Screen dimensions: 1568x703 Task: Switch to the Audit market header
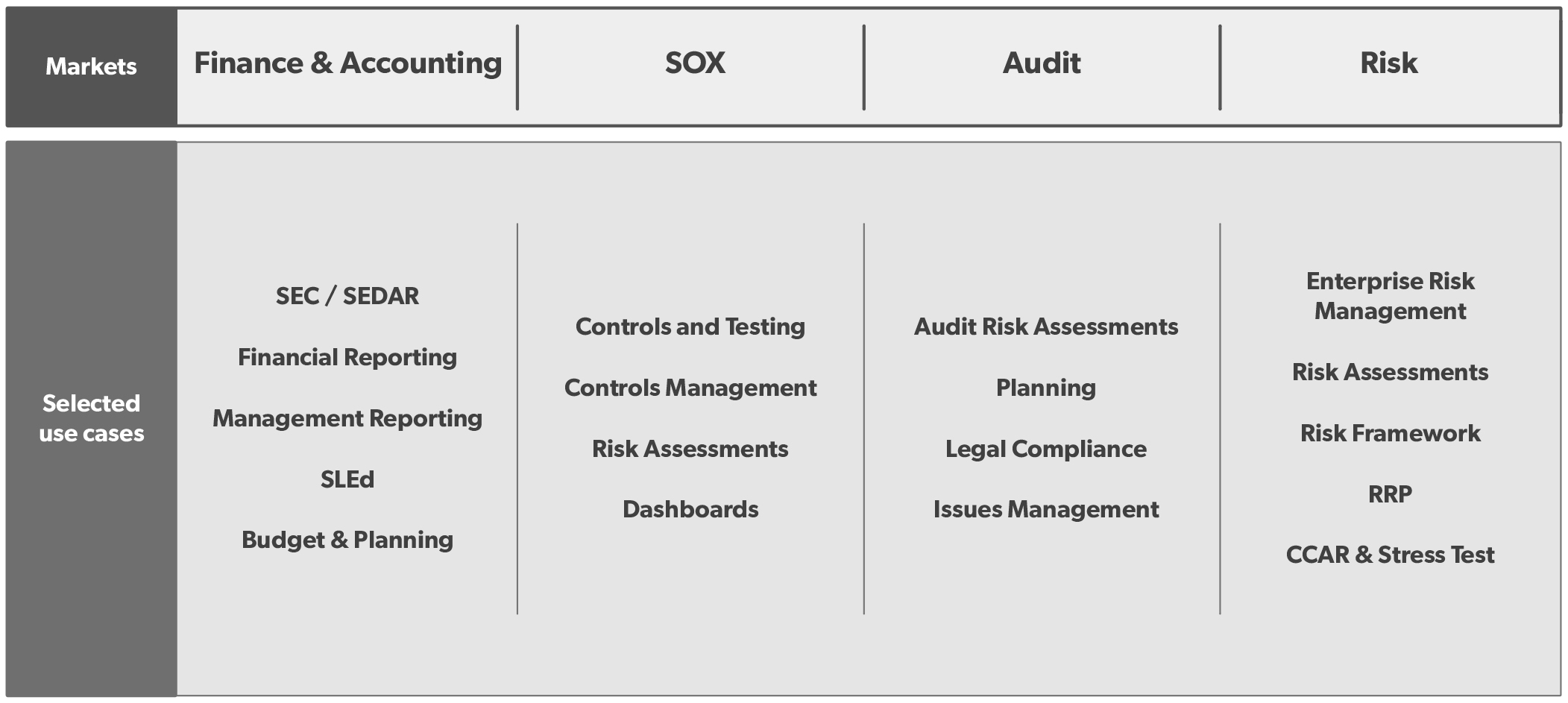1042,63
